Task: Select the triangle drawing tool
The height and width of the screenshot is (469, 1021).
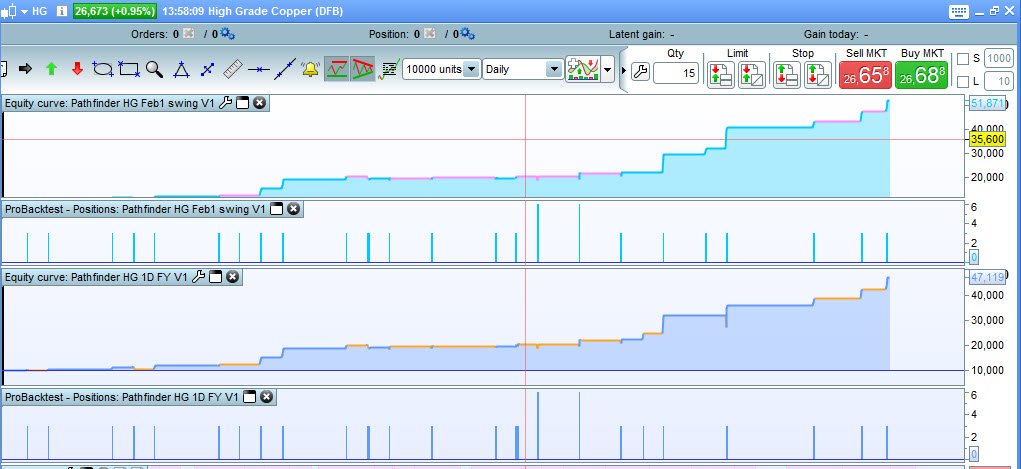Action: (181, 69)
